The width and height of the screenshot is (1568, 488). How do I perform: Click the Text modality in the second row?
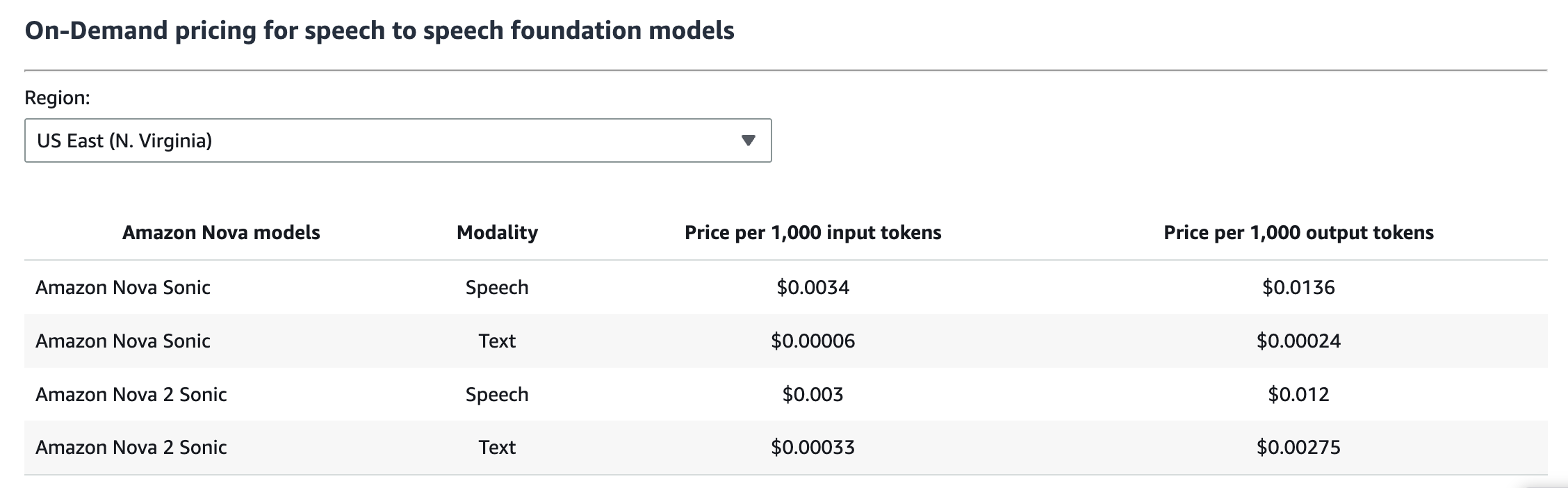click(x=497, y=341)
